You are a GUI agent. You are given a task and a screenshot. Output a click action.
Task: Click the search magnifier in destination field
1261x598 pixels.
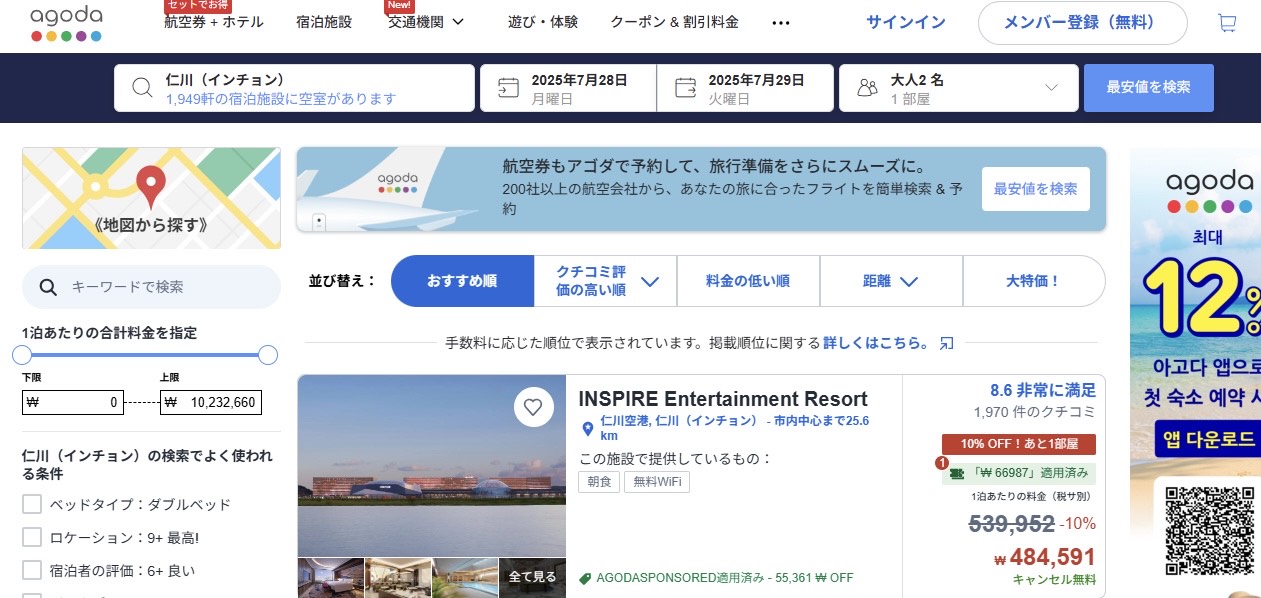142,88
